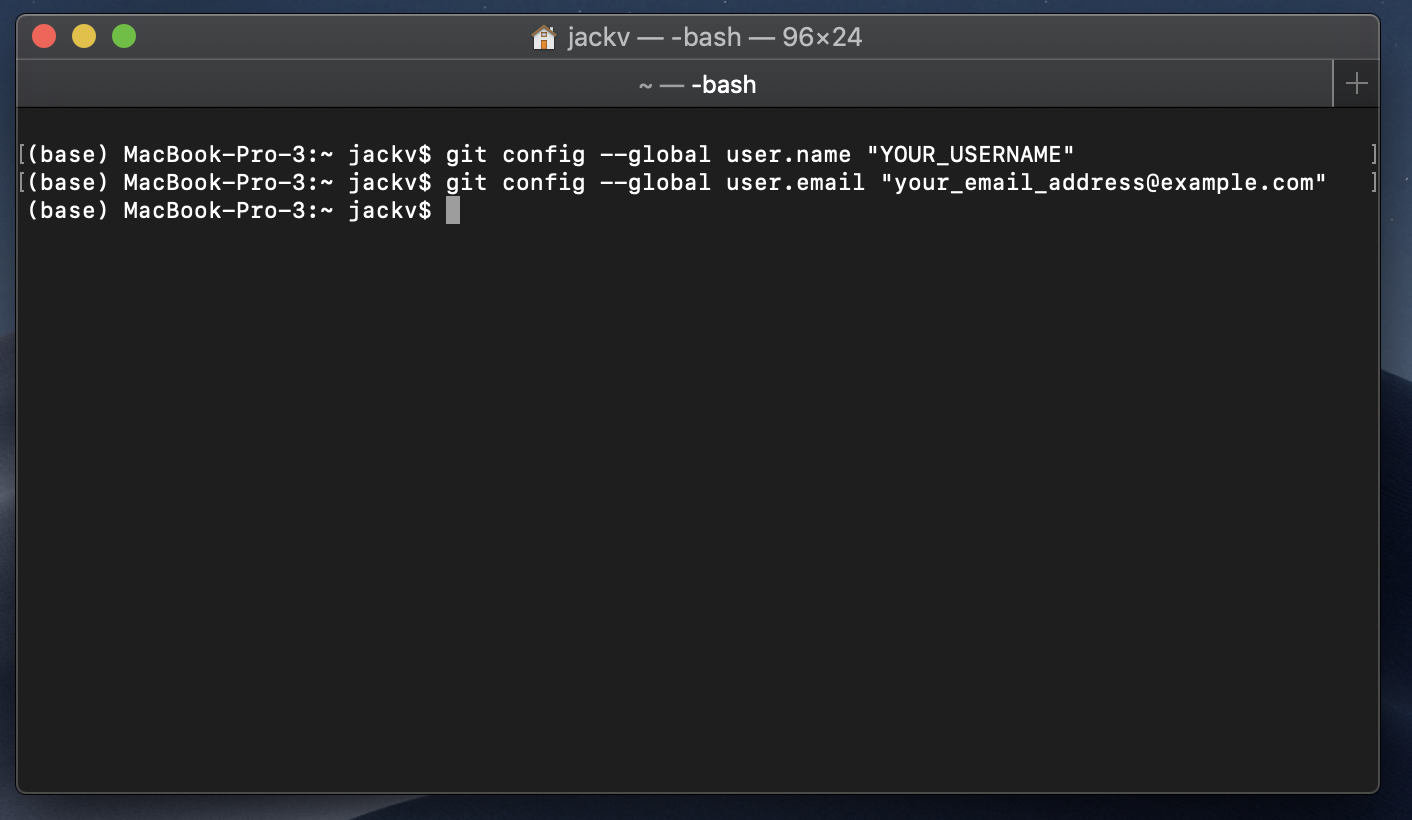Click the home folder proxy icon in the title bar
Screen dimensions: 1412x820
544,36
